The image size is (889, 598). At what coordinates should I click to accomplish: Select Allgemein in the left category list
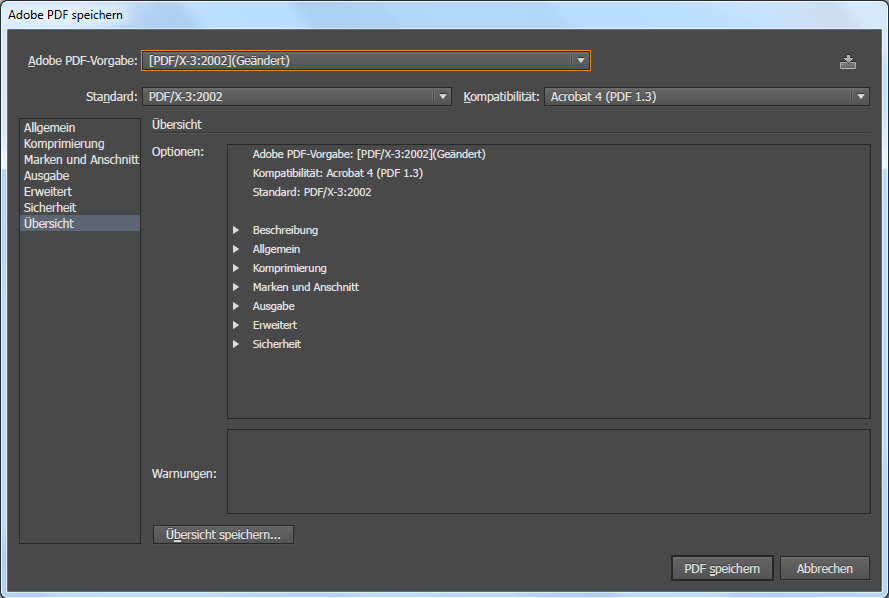tap(50, 128)
